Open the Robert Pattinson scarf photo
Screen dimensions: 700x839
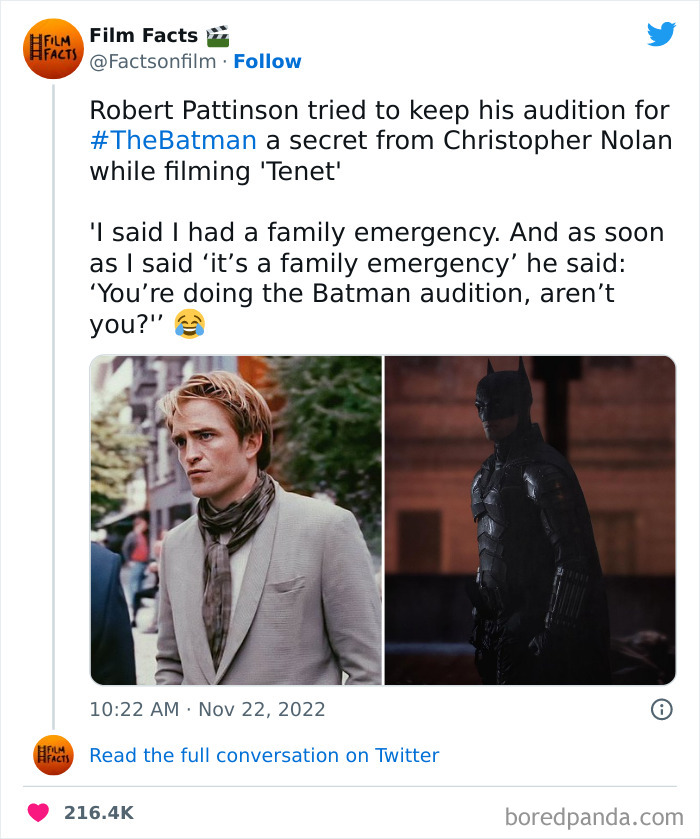(234, 518)
